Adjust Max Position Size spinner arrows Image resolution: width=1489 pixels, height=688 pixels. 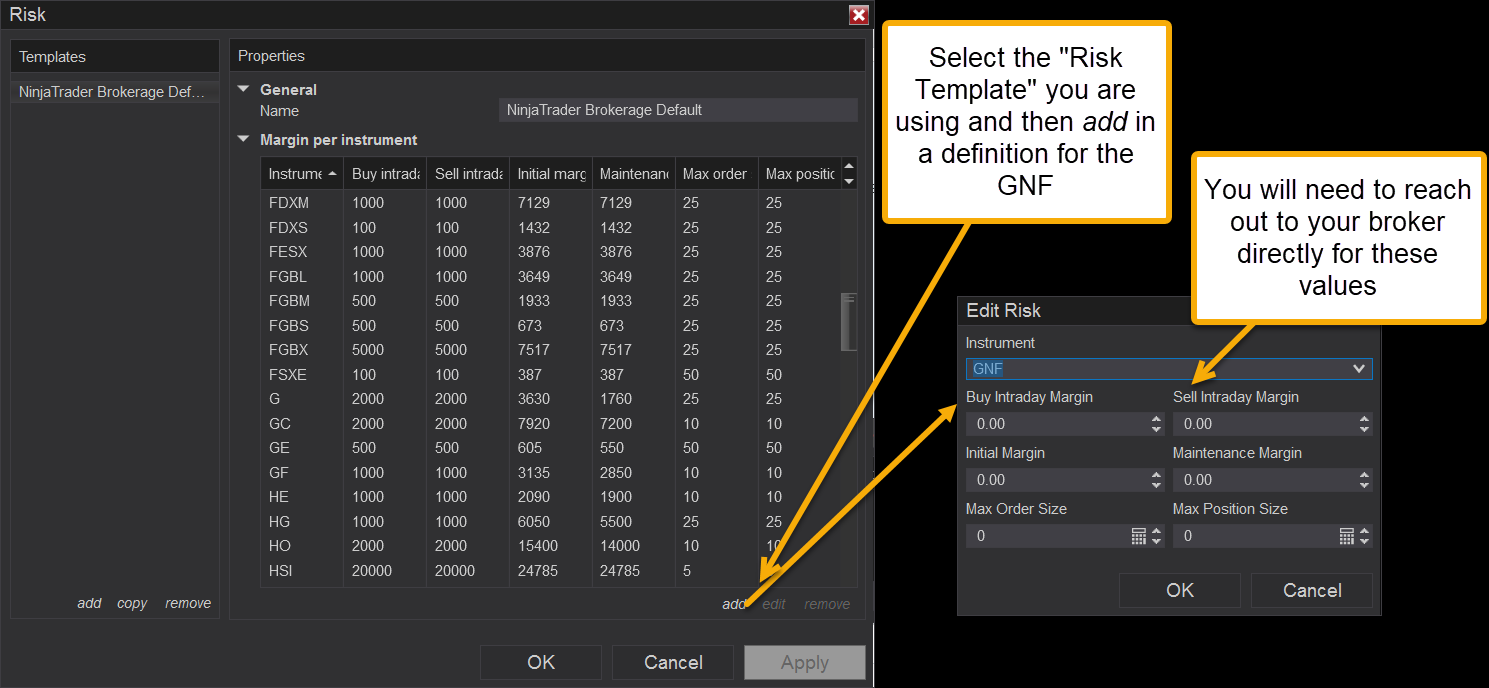tap(1365, 536)
